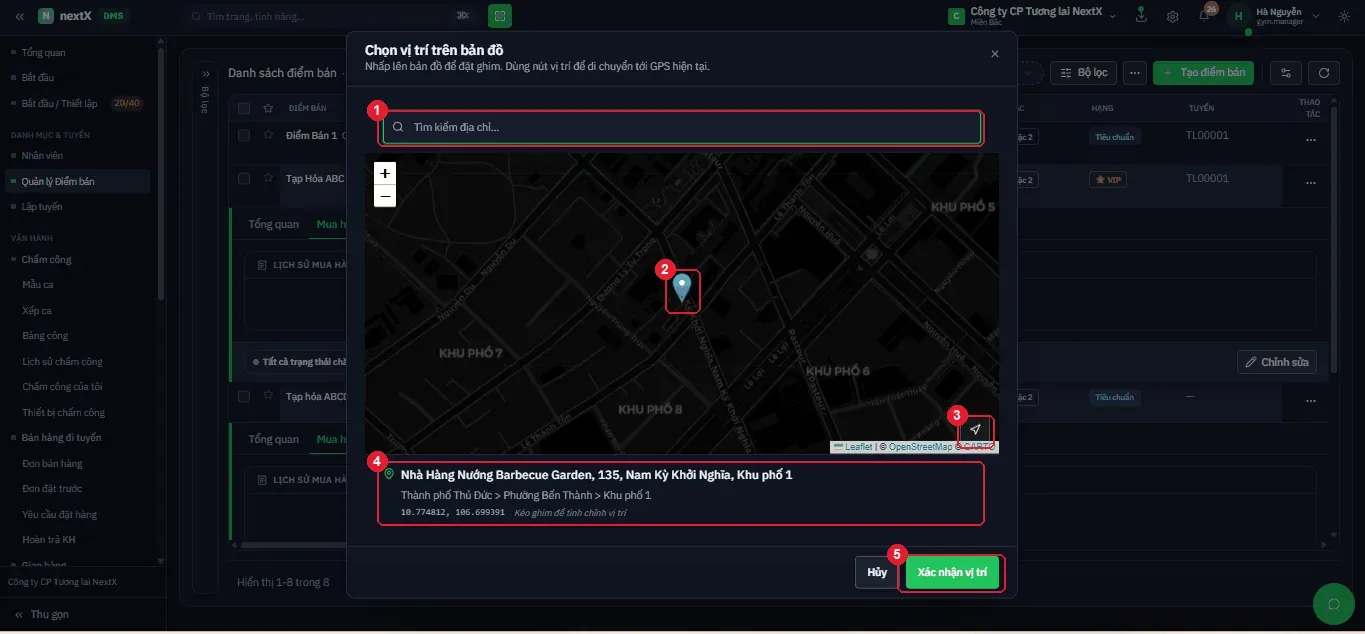
Task: Focus the top global search box
Action: (330, 16)
